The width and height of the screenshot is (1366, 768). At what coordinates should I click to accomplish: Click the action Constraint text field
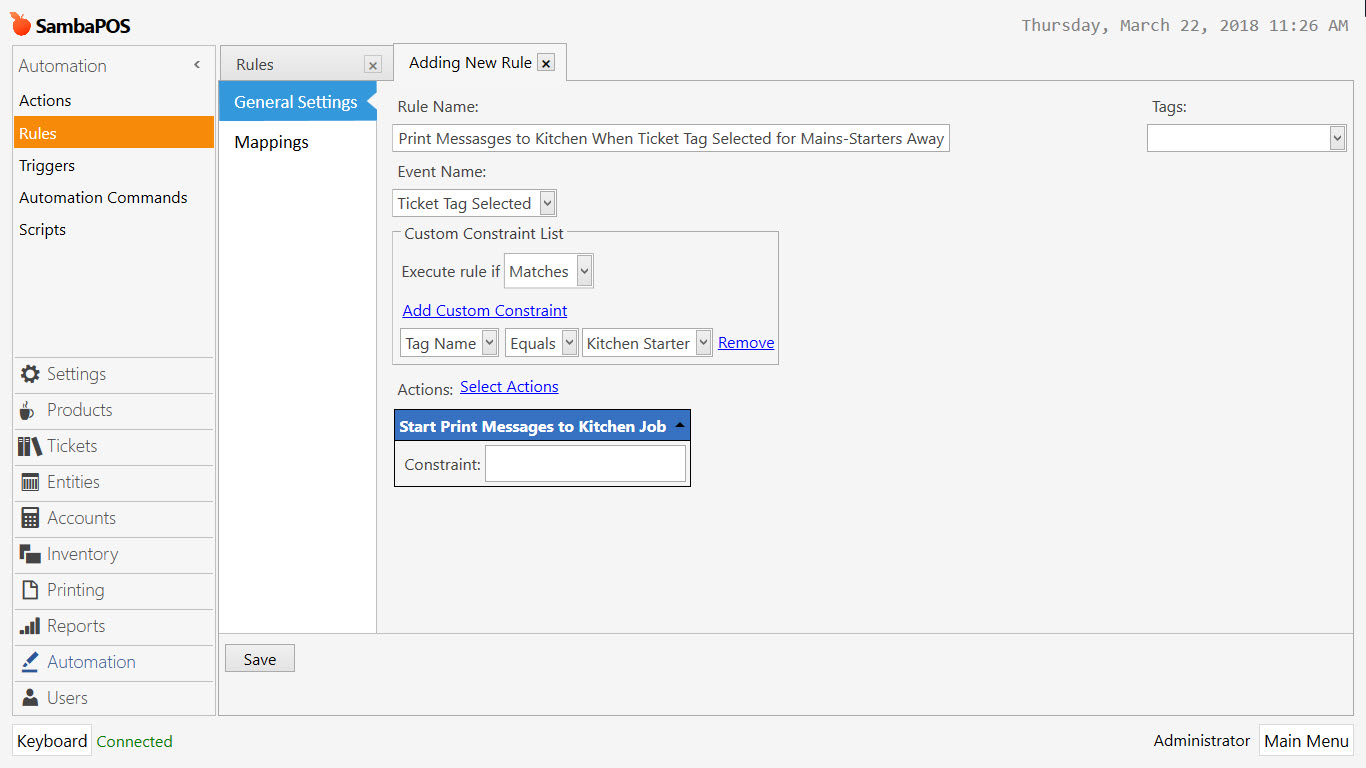pos(585,464)
